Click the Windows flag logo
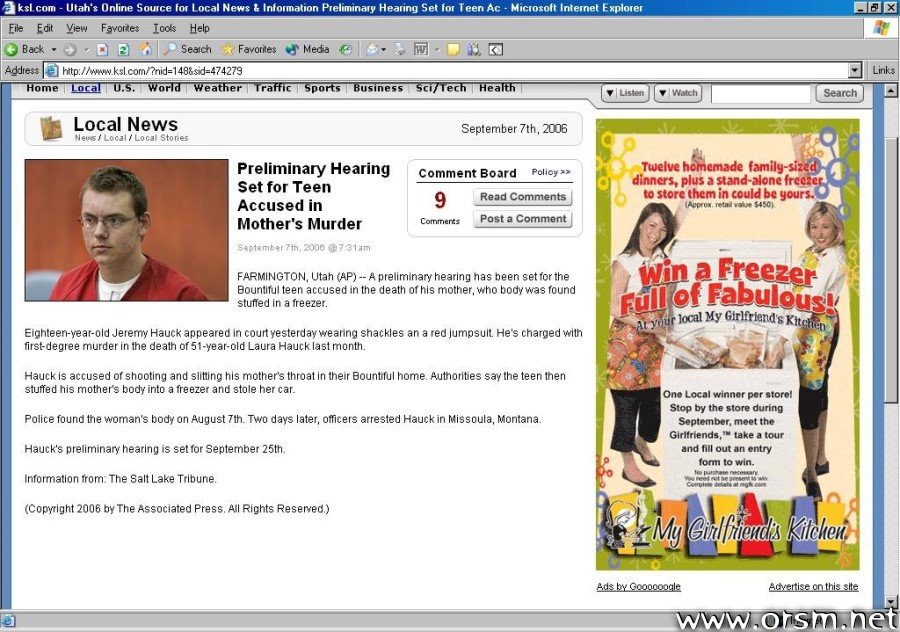The image size is (900, 632). tap(880, 28)
